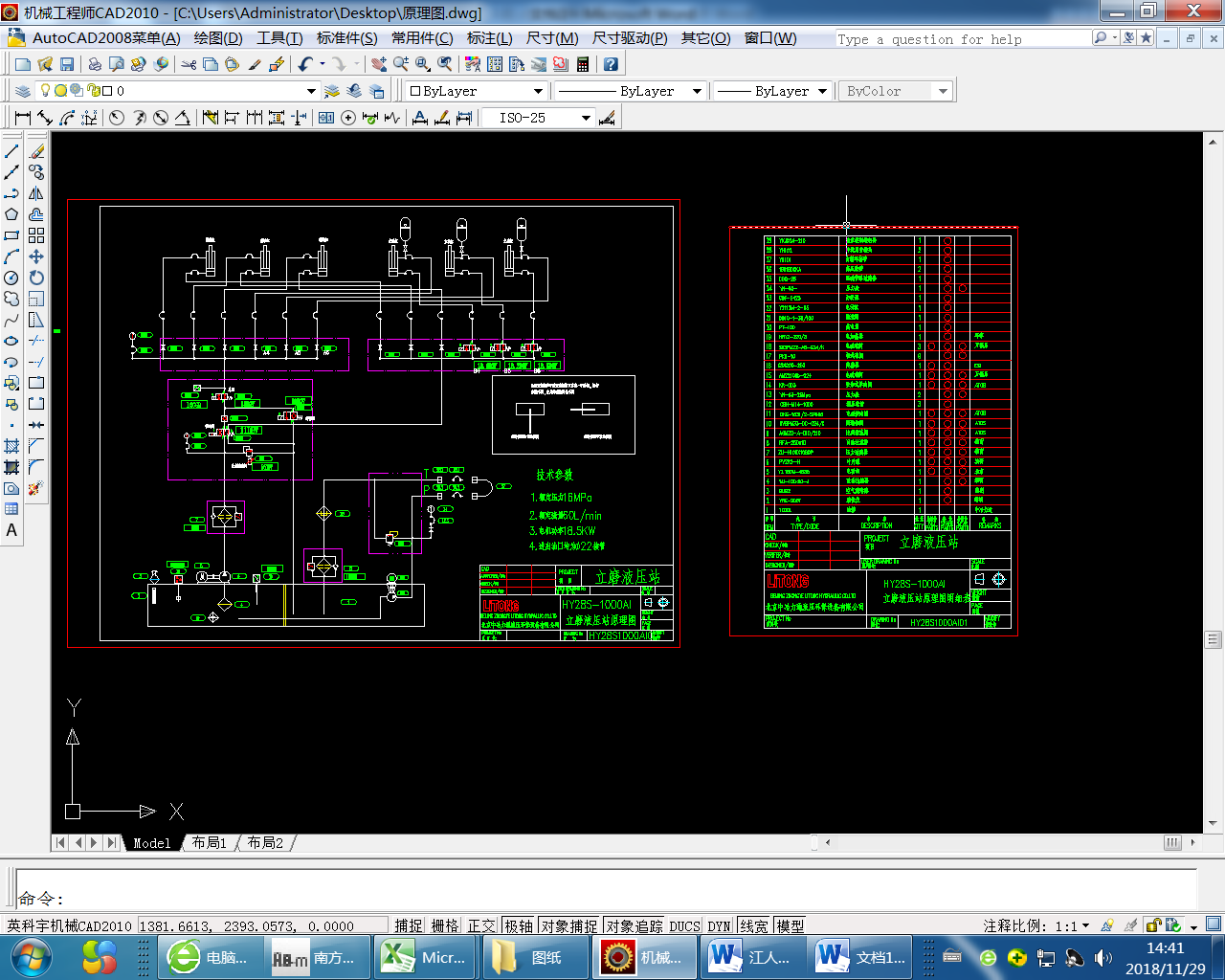Choose the Multiline Text tool

[x=11, y=530]
